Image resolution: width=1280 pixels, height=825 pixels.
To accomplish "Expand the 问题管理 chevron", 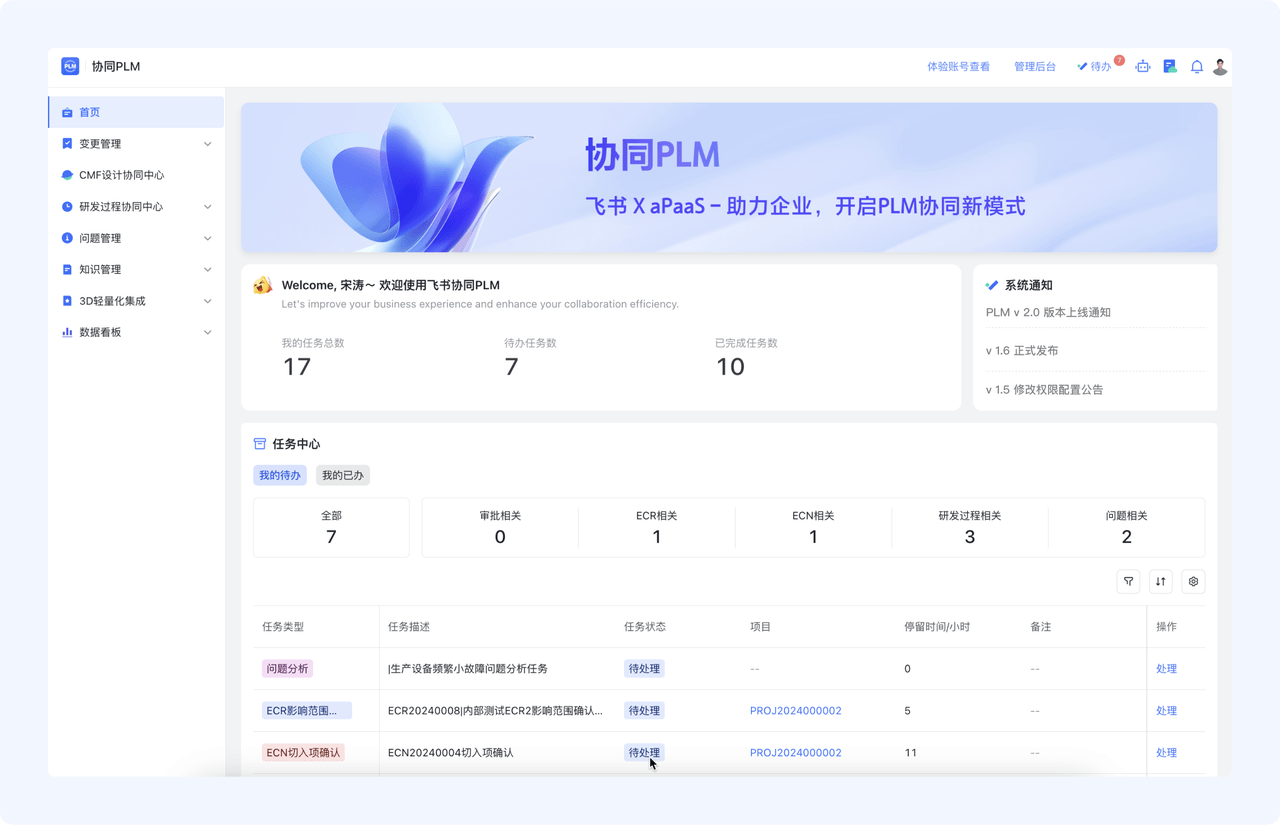I will point(207,238).
